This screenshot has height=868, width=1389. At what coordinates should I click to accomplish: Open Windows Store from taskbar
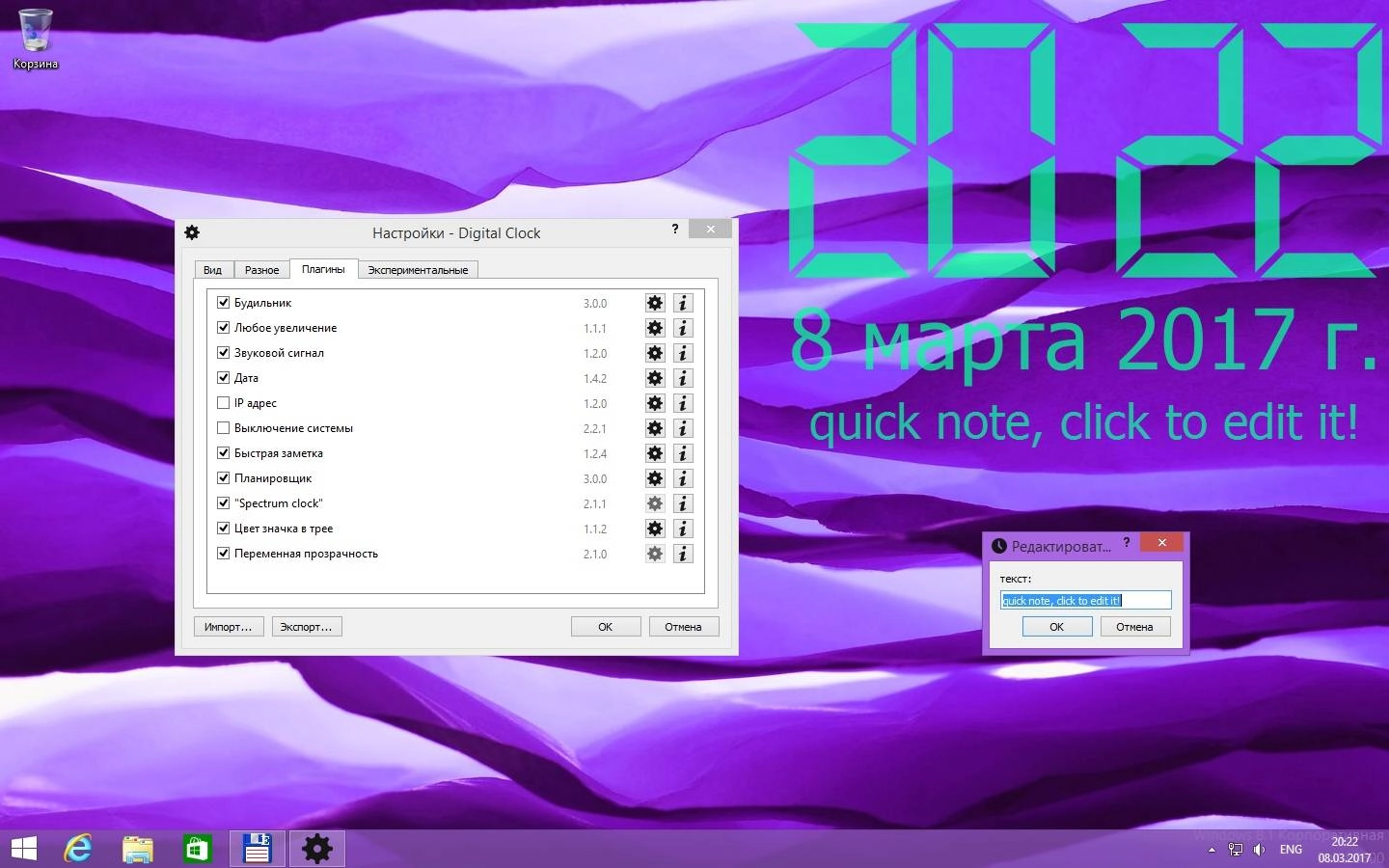click(x=198, y=849)
